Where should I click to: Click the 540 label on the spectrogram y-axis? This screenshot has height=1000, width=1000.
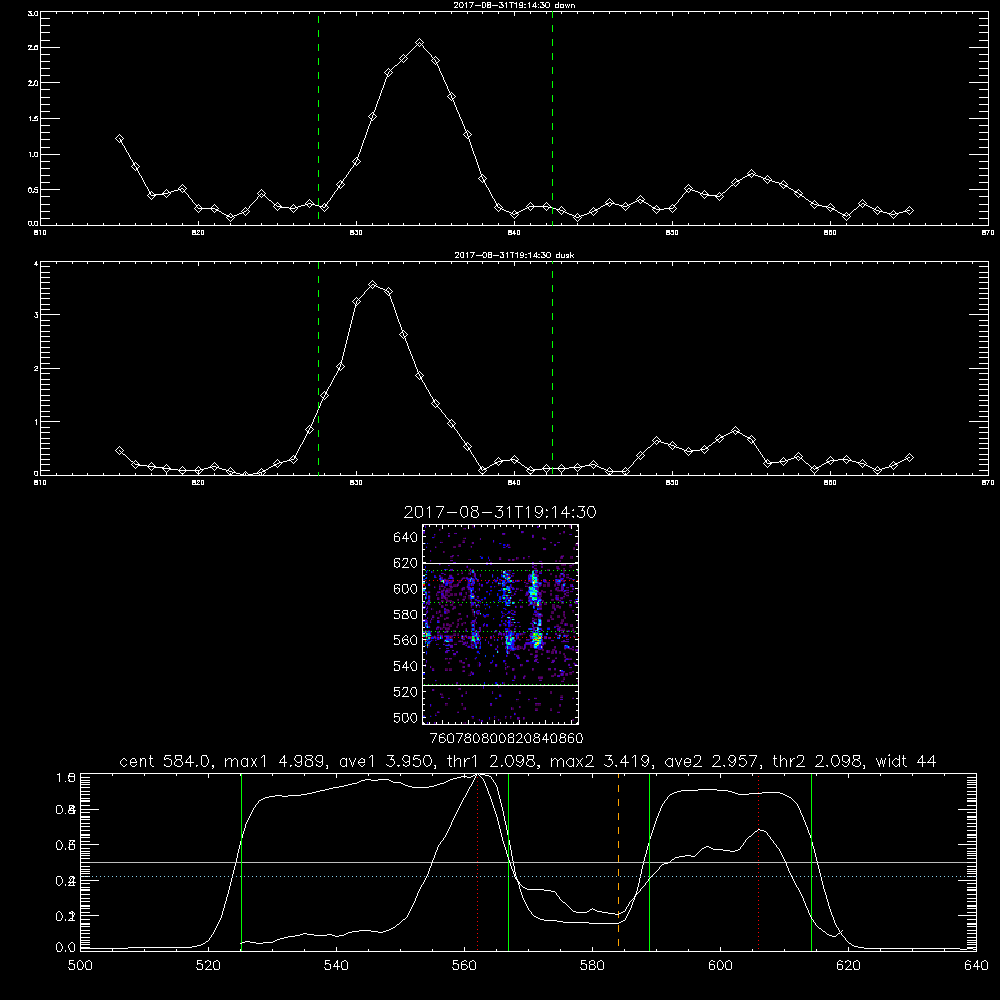406,666
